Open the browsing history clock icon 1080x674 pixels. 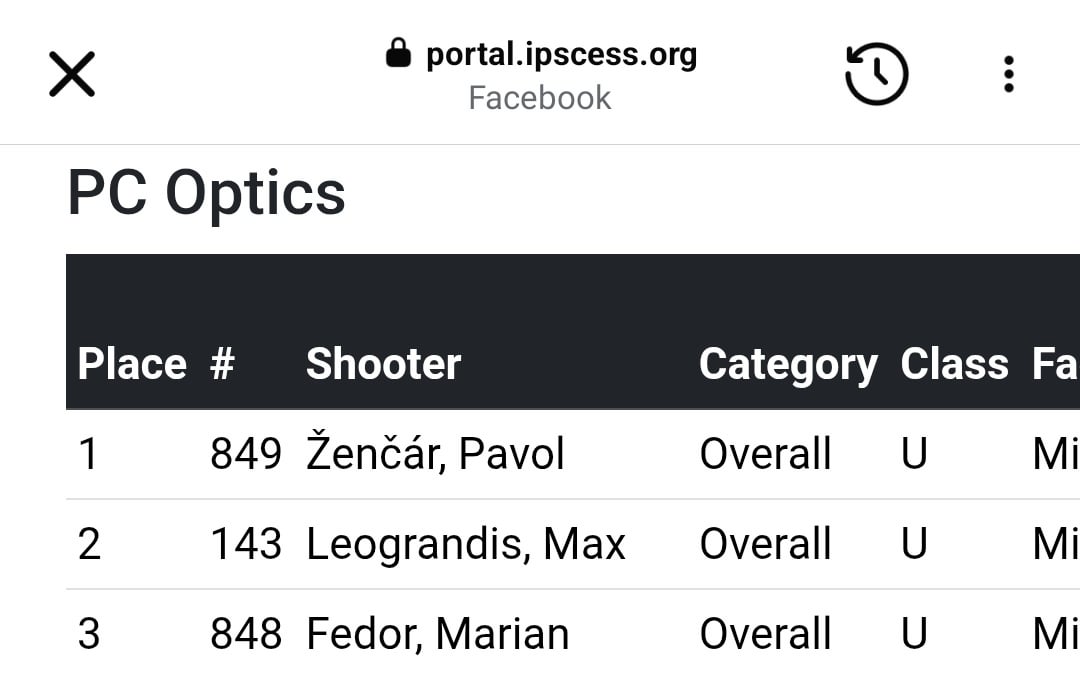click(876, 74)
